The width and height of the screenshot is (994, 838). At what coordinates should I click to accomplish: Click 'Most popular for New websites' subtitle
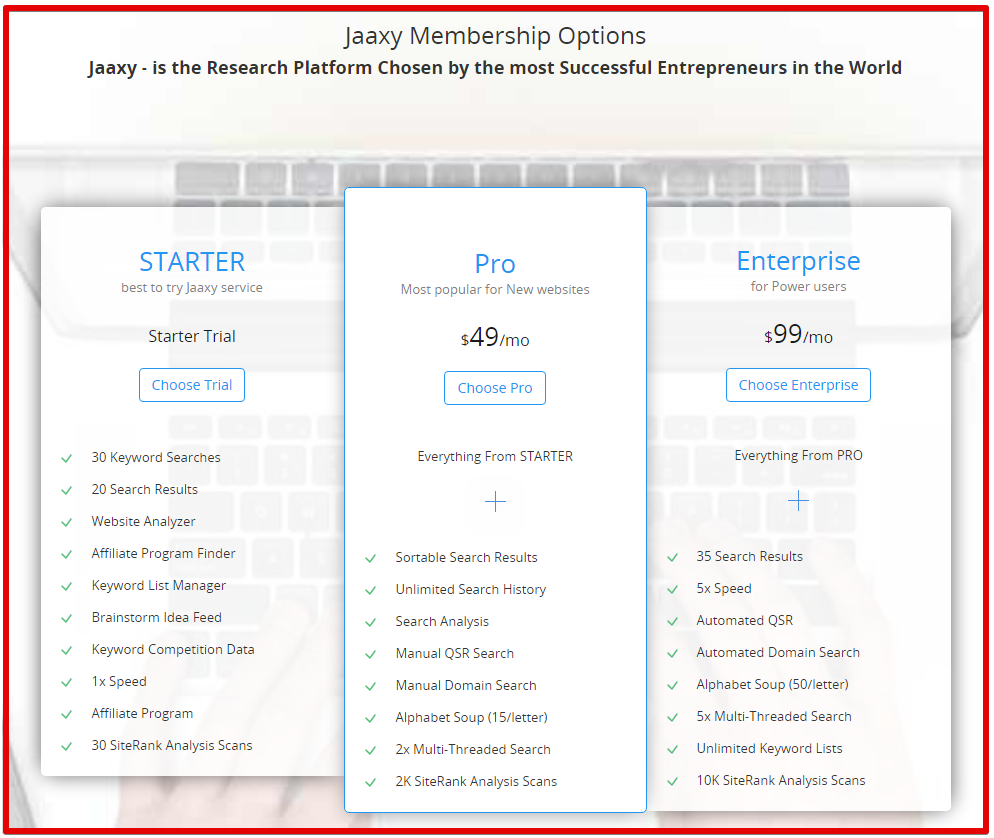[x=495, y=290]
